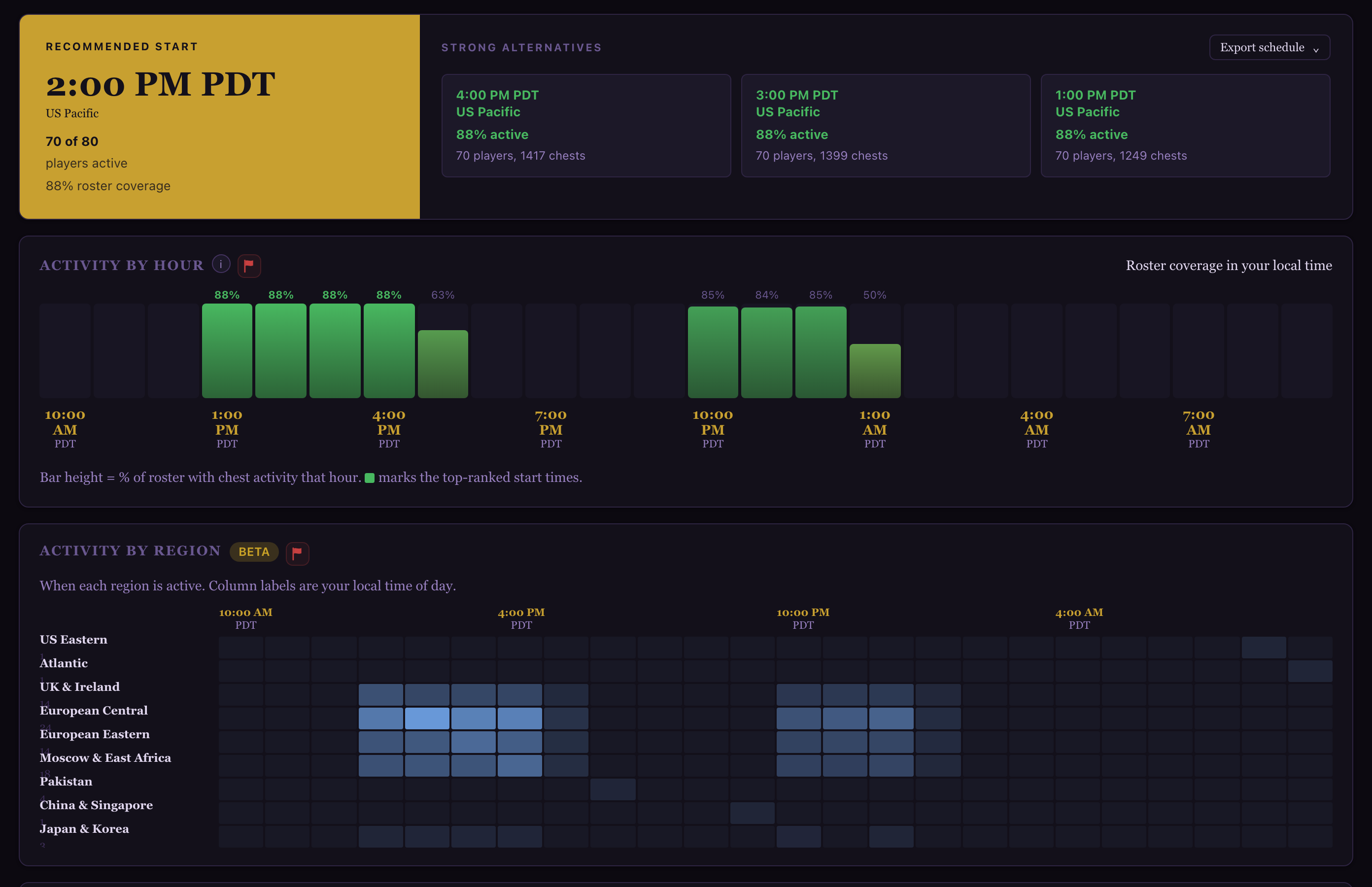Click the highlighted Atlantic heatmap cell

click(x=1310, y=671)
